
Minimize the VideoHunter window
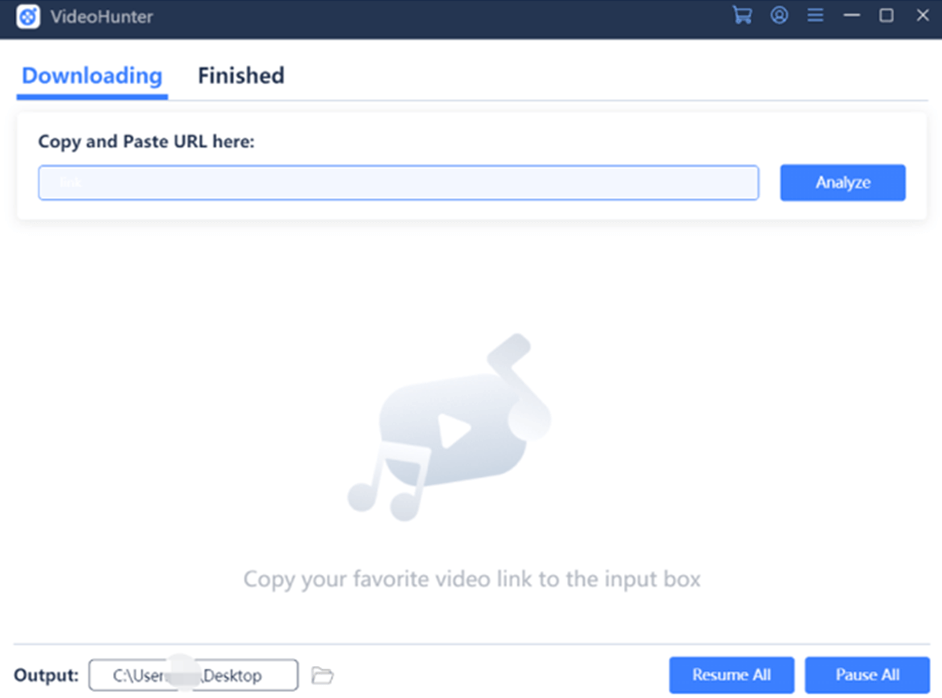851,15
